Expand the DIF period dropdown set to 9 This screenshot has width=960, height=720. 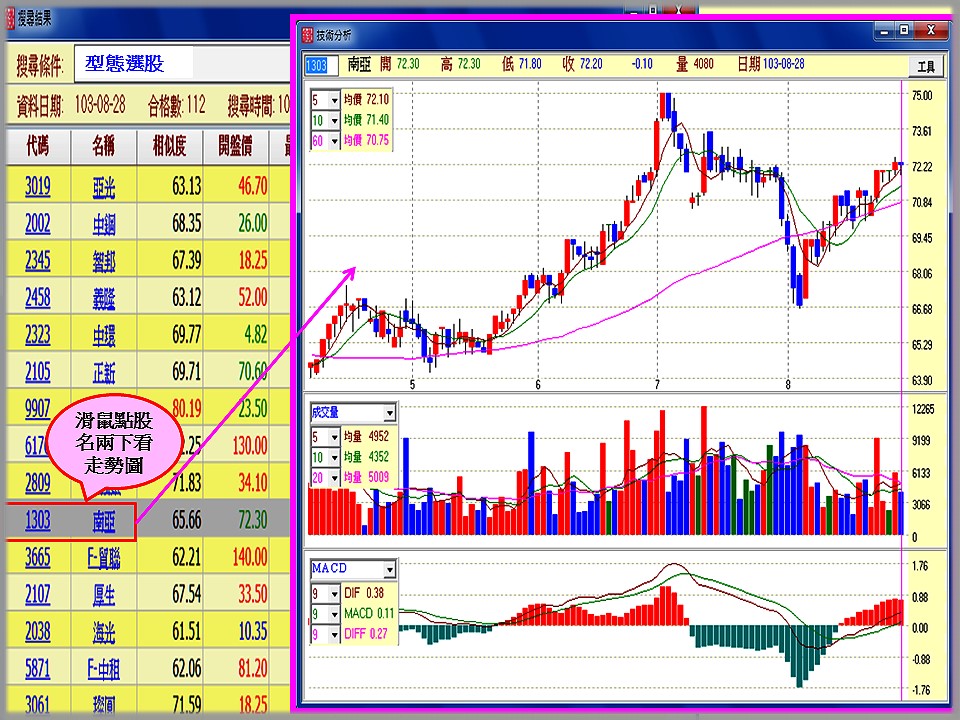tap(334, 591)
